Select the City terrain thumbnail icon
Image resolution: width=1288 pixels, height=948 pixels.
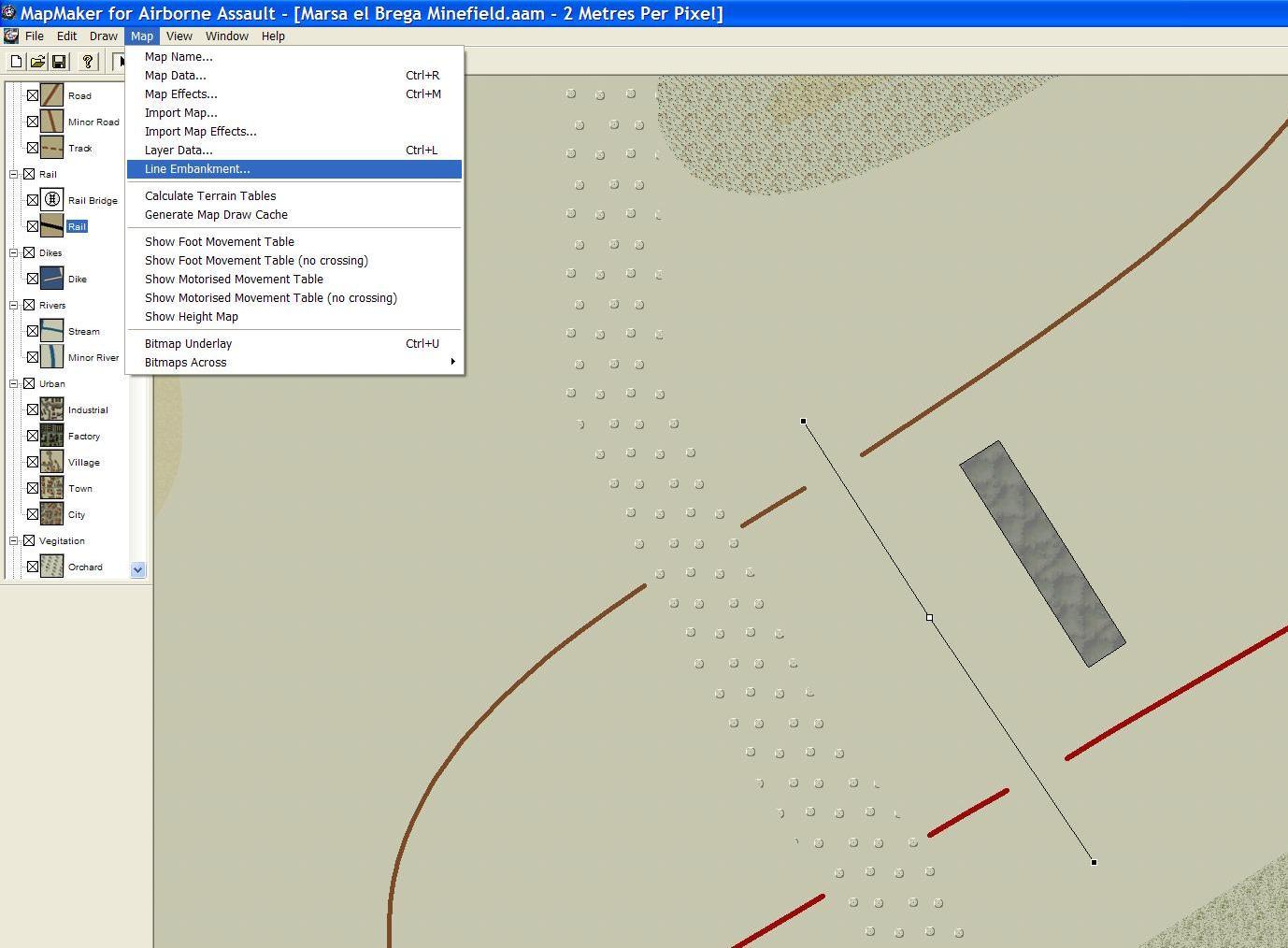(51, 514)
